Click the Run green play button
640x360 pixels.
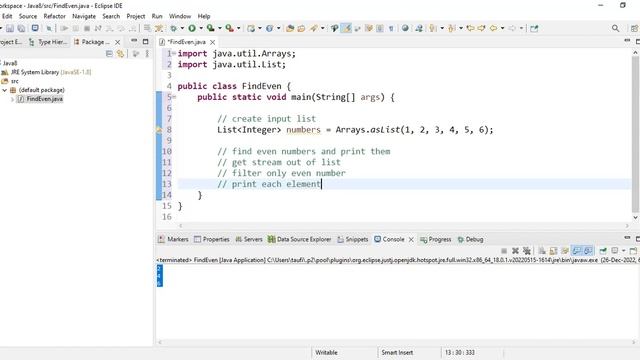coord(192,28)
